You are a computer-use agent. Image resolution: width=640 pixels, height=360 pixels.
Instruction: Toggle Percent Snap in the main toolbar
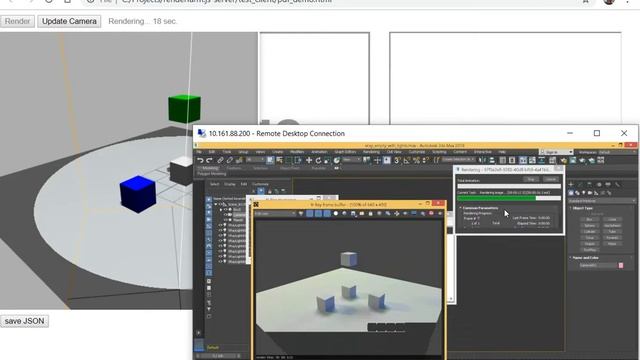(x=416, y=160)
